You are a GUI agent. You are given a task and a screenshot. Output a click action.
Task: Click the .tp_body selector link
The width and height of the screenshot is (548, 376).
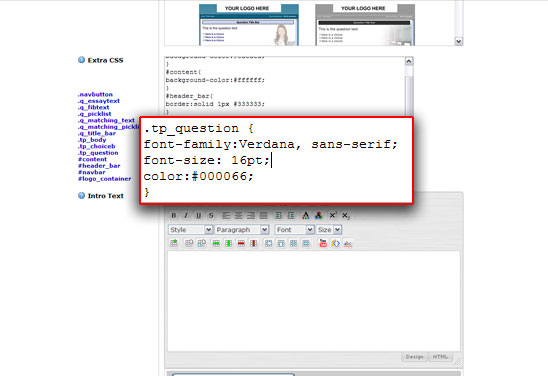pyautogui.click(x=92, y=140)
